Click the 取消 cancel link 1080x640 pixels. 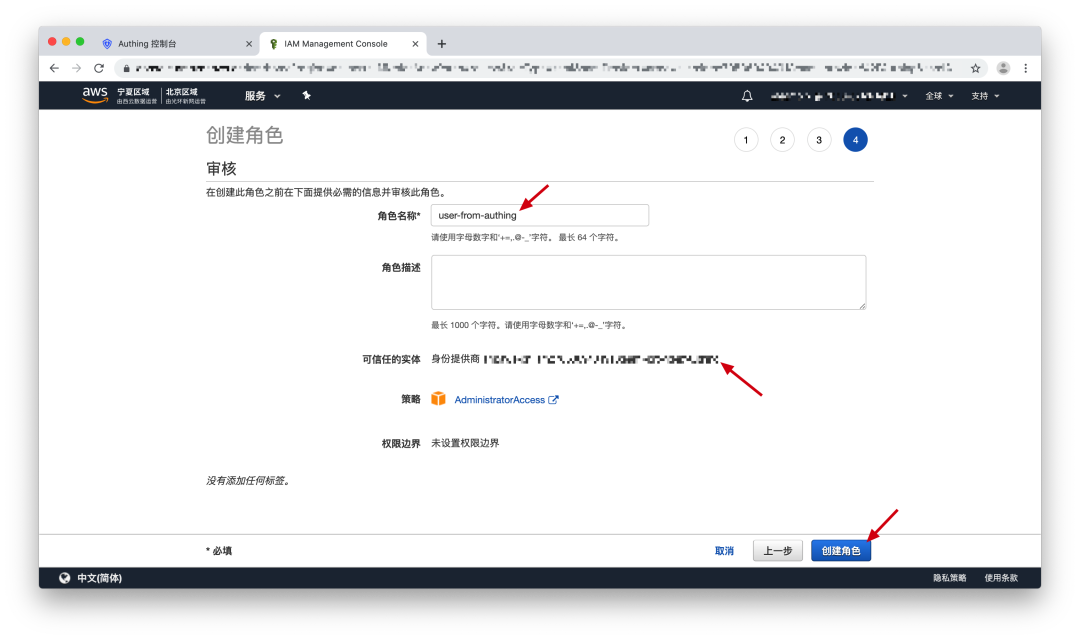click(x=724, y=550)
